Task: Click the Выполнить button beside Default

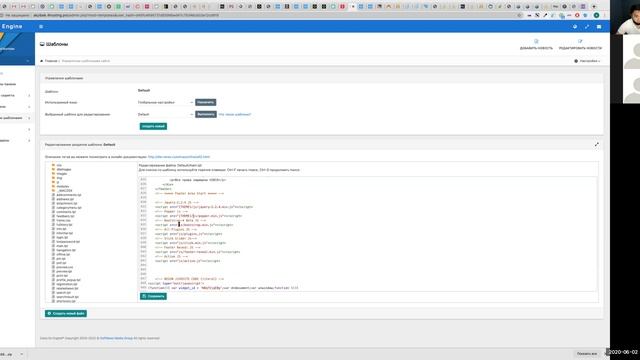Action: point(206,114)
